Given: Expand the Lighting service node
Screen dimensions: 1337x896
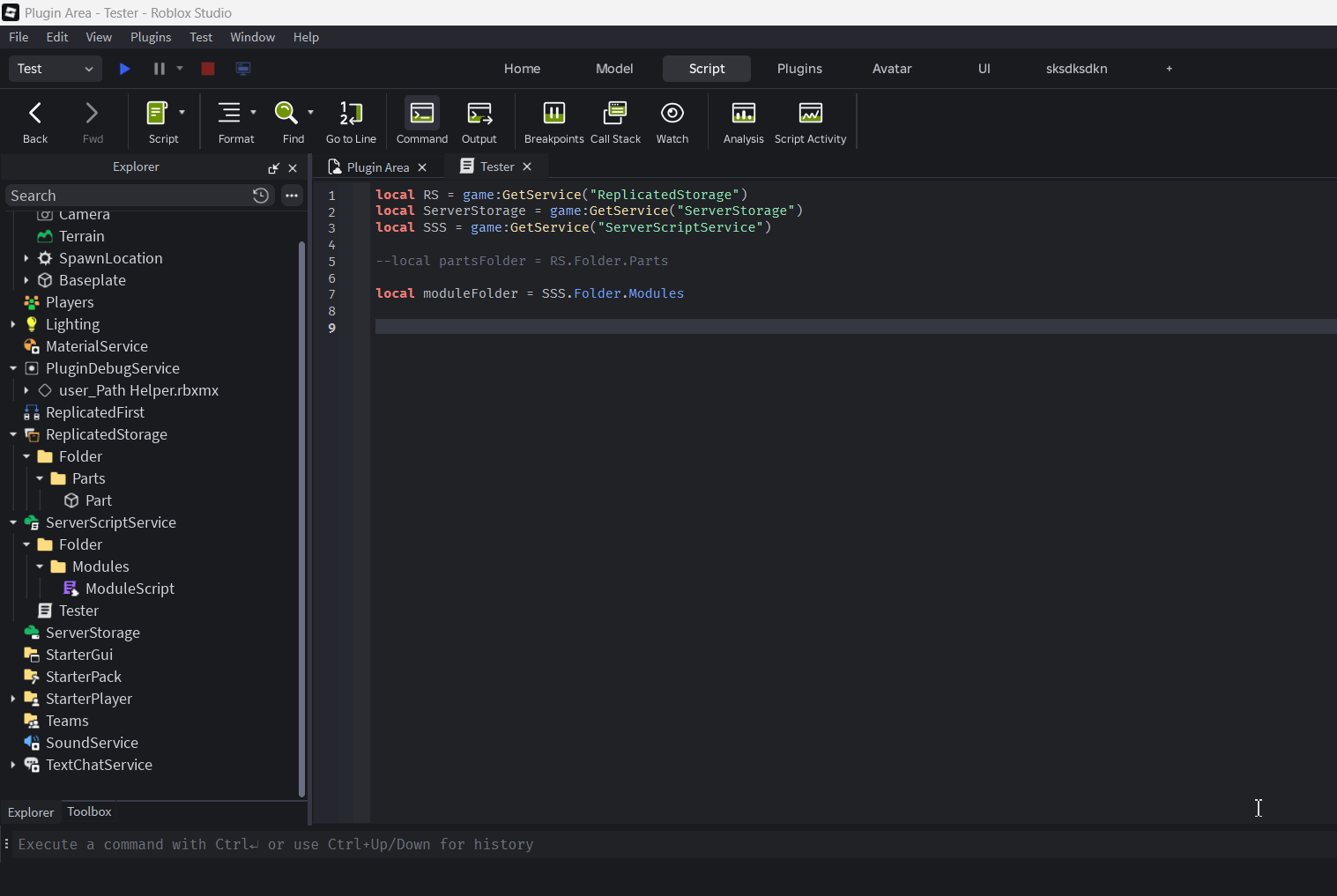Looking at the screenshot, I should pyautogui.click(x=13, y=324).
